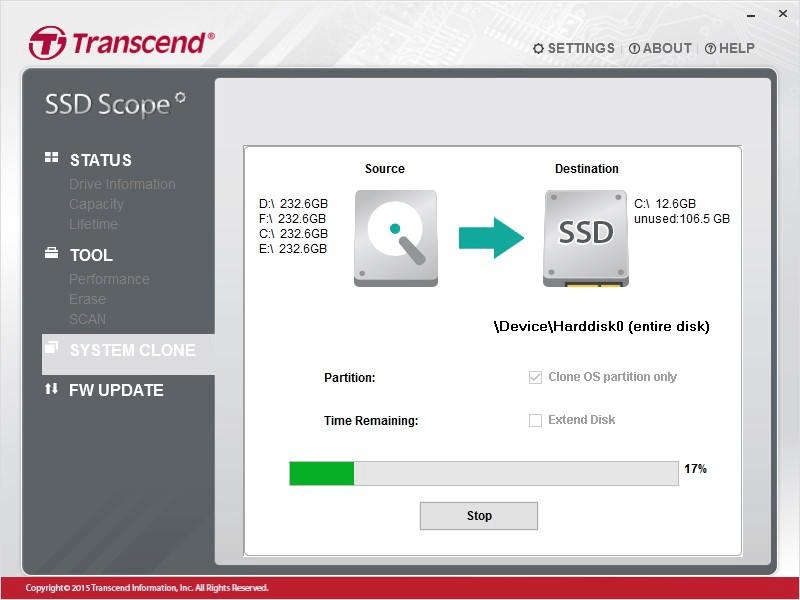Stop the cloning process

479,516
